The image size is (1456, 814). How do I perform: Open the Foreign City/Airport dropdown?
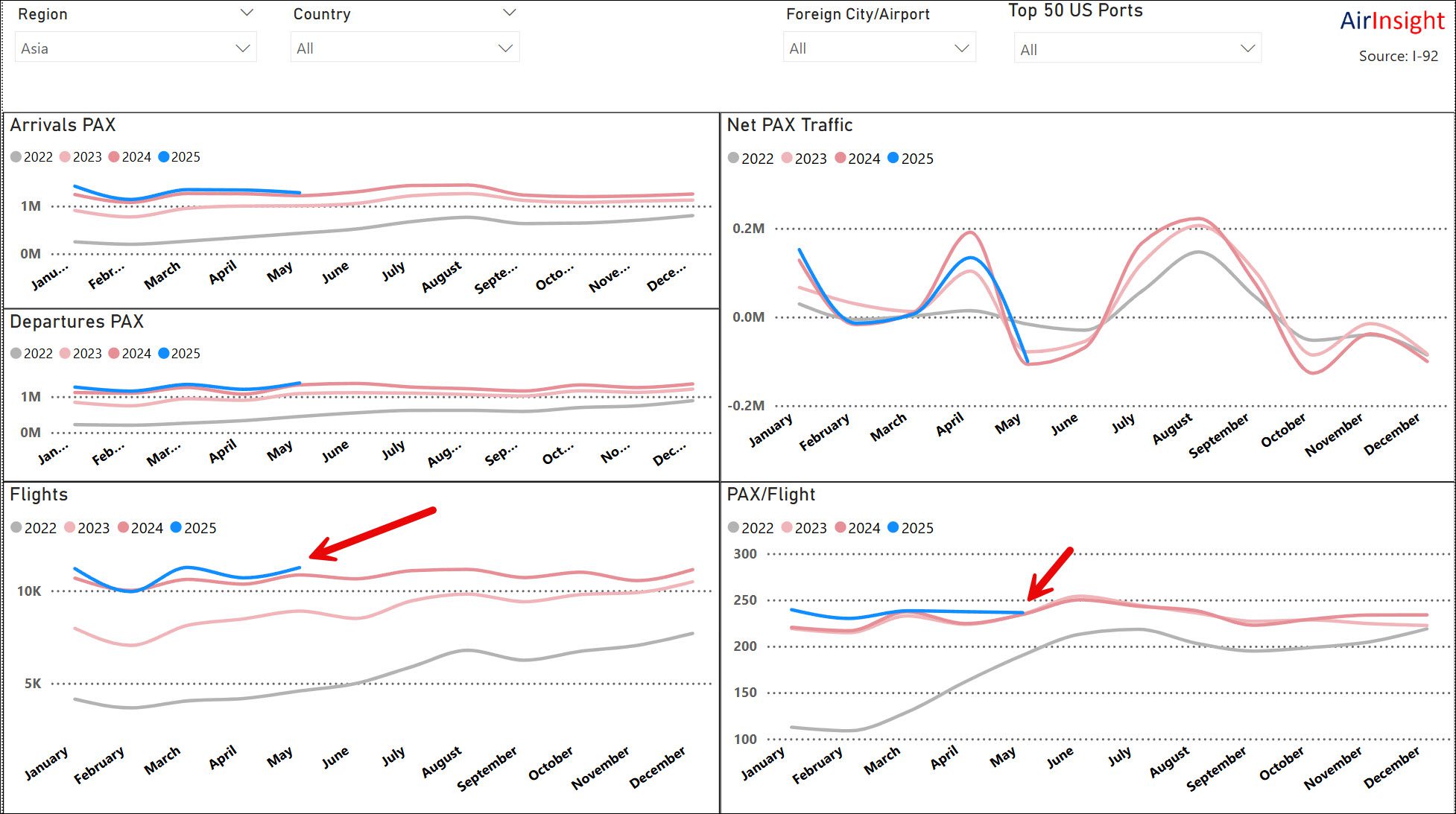click(x=879, y=48)
